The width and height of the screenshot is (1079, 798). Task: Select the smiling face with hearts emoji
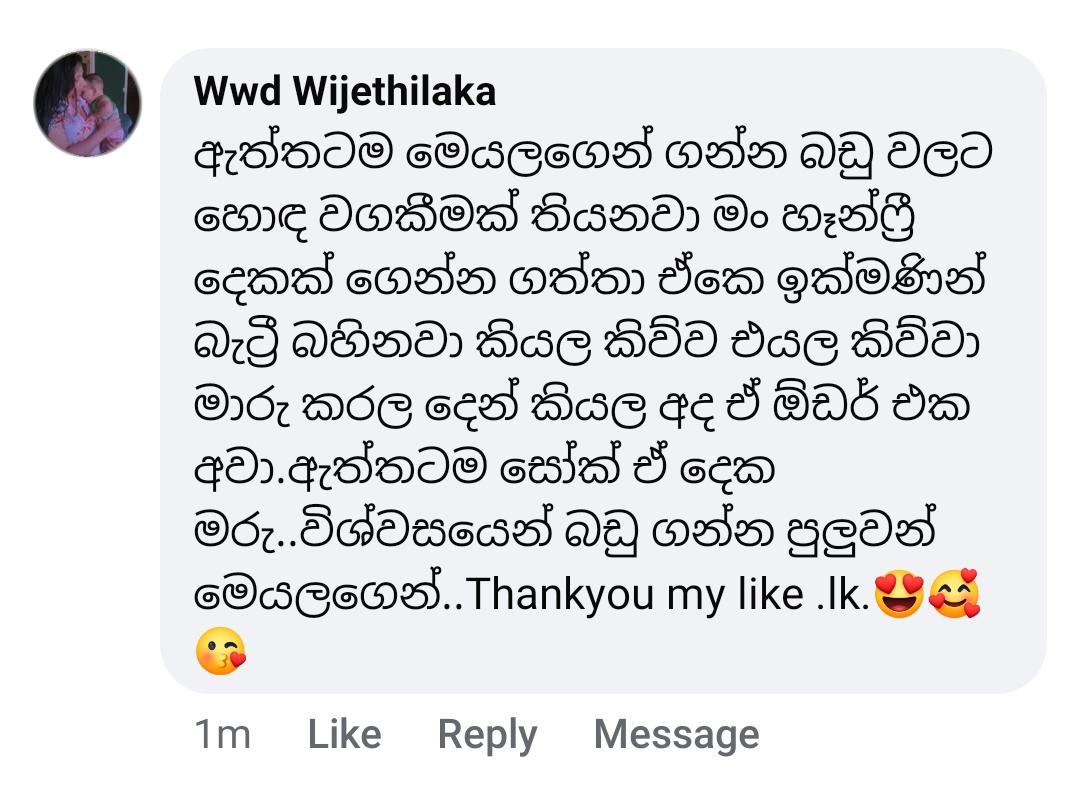(953, 595)
